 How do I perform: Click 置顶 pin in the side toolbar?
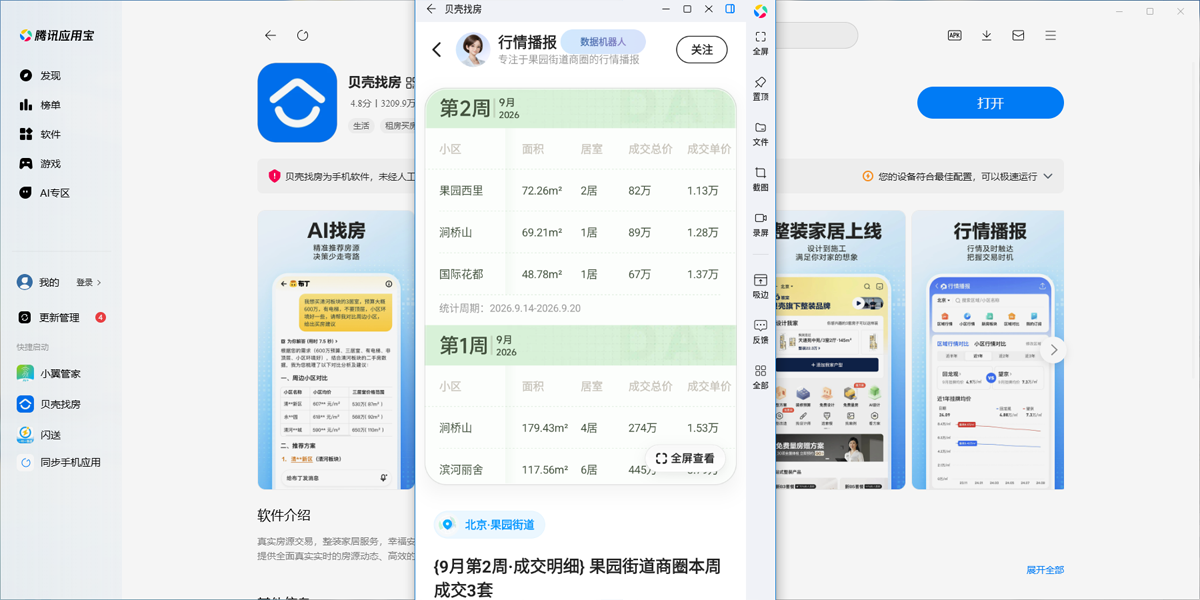pyautogui.click(x=760, y=88)
